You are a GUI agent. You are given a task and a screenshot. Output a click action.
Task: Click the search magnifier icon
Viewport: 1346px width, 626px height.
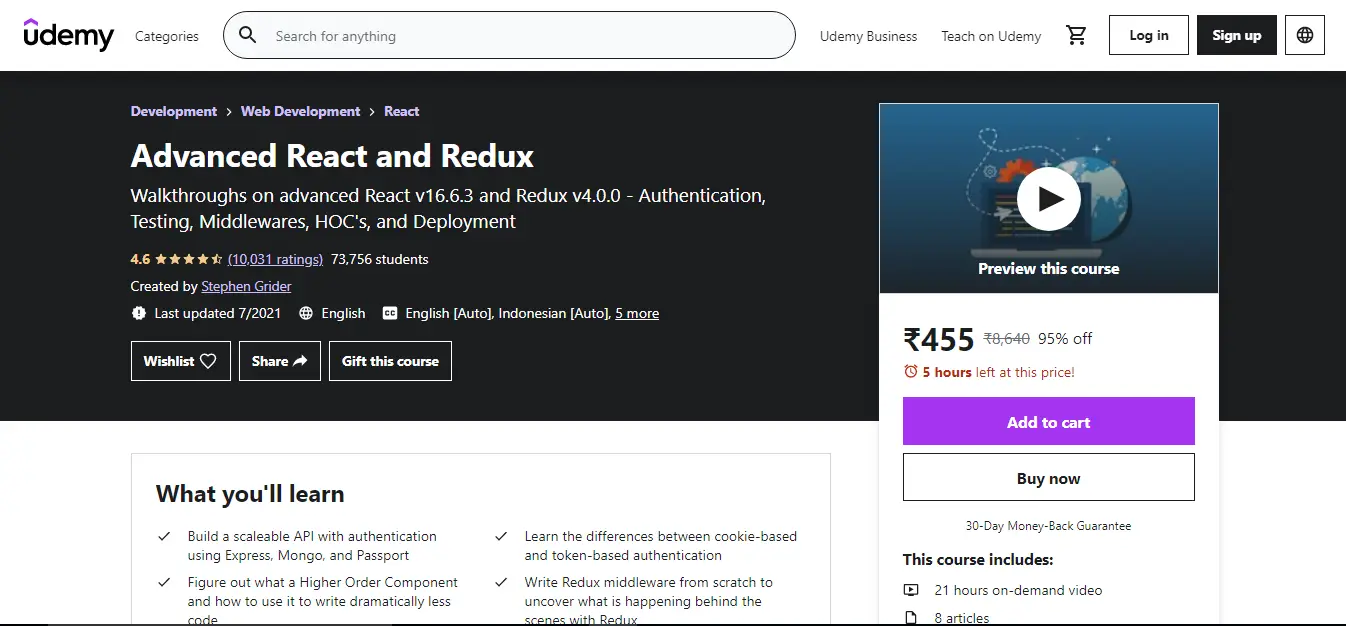[x=247, y=35]
